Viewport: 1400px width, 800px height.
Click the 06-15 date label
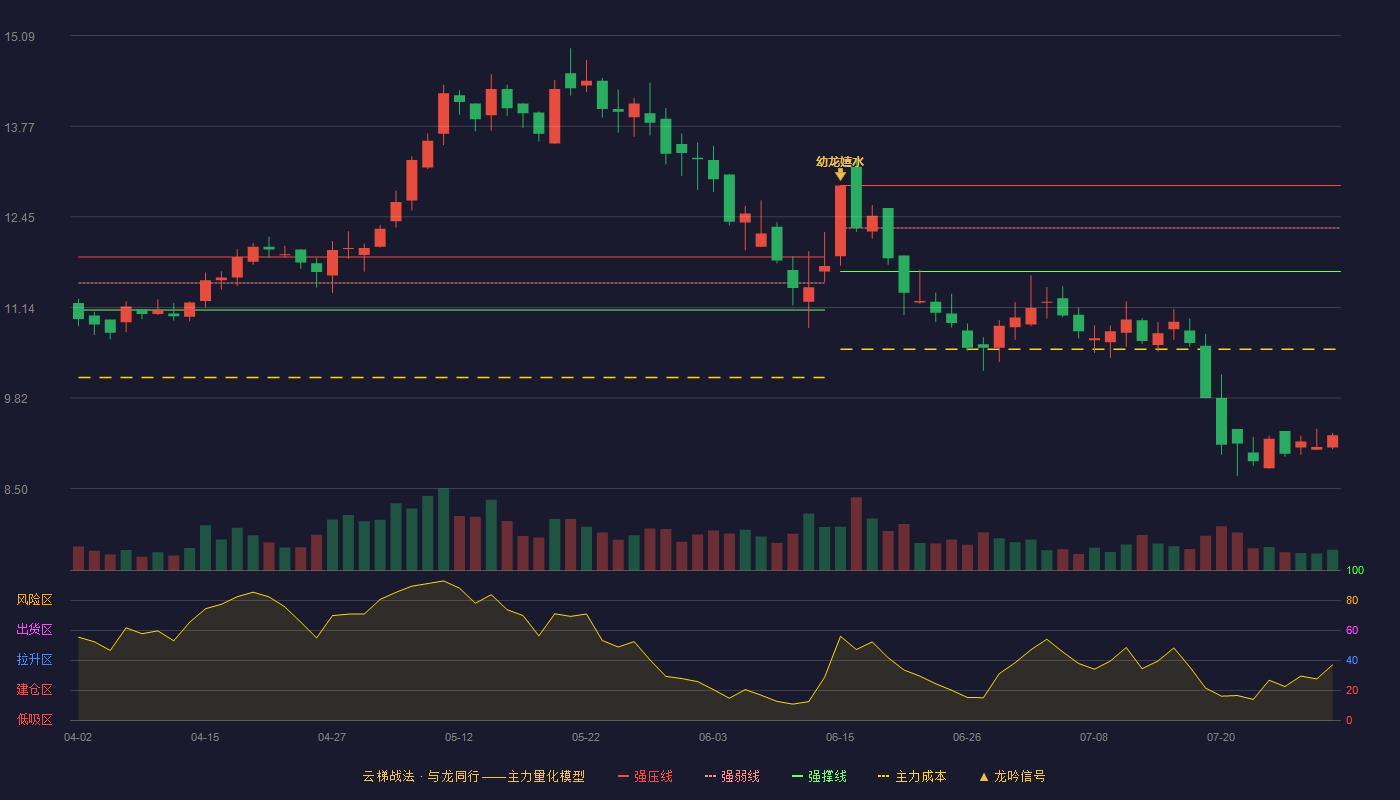tap(840, 737)
